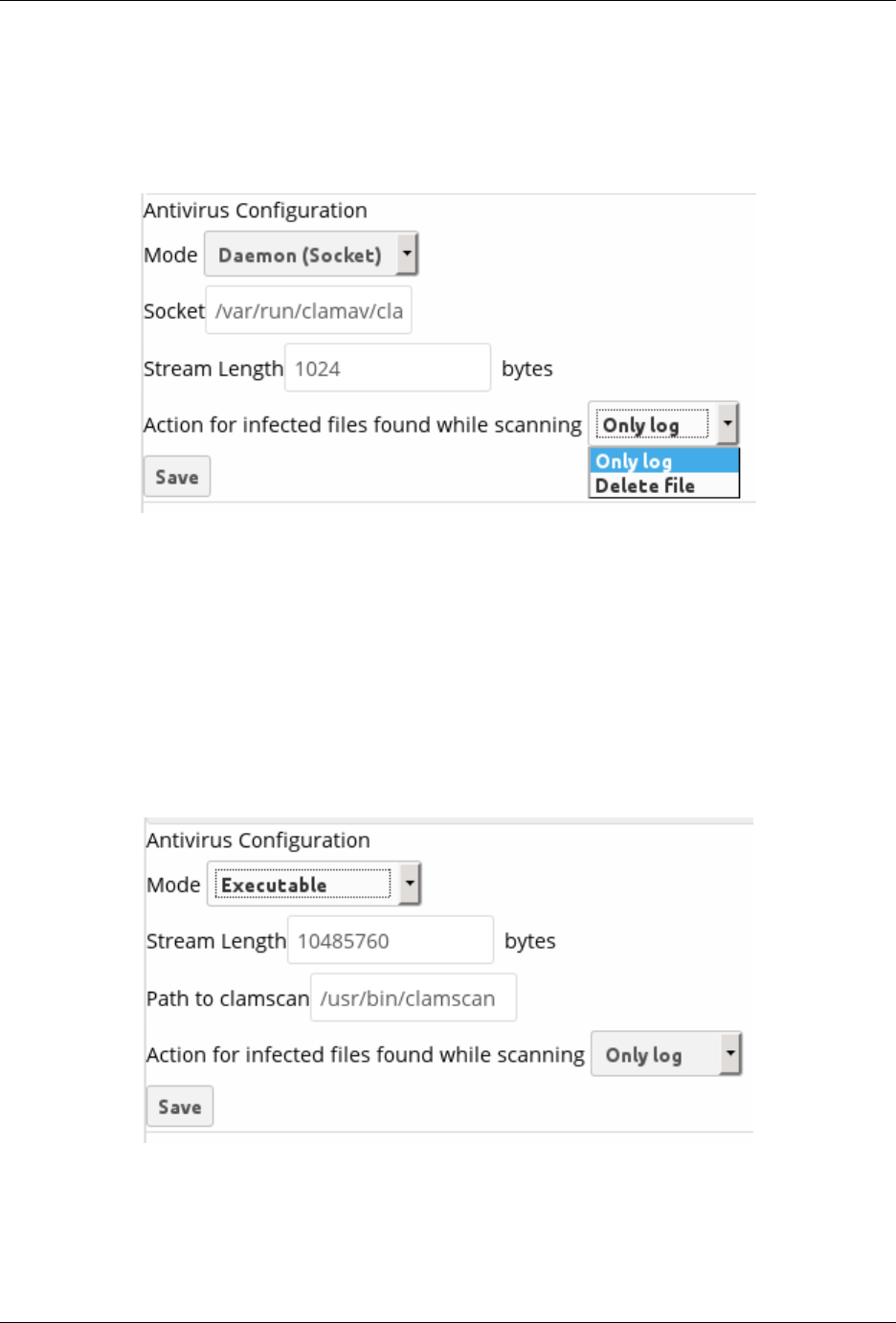Click the Mode label beside Daemon (Socket)
Image resolution: width=896 pixels, height=1323 pixels.
(170, 255)
